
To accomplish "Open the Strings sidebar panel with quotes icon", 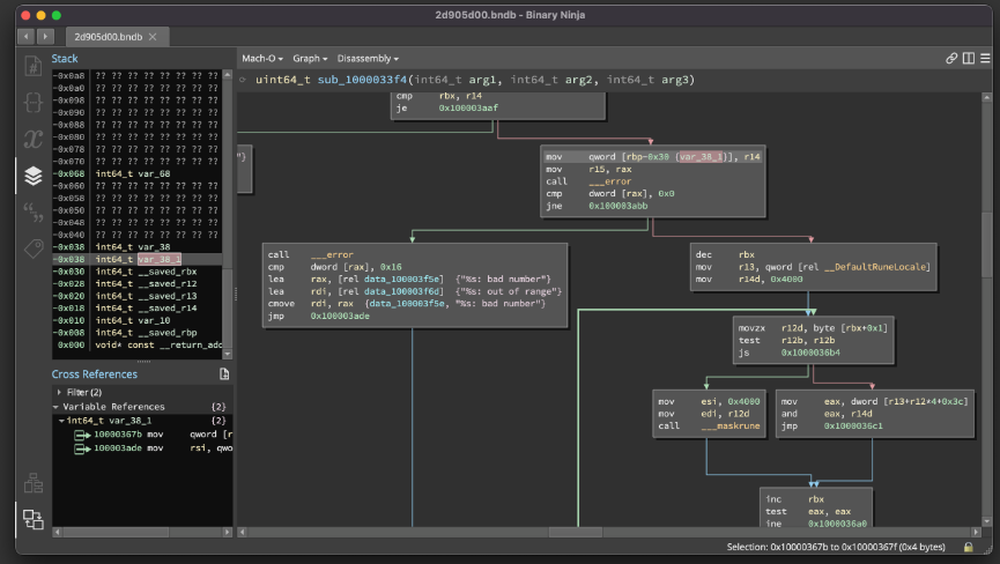I will 33,212.
